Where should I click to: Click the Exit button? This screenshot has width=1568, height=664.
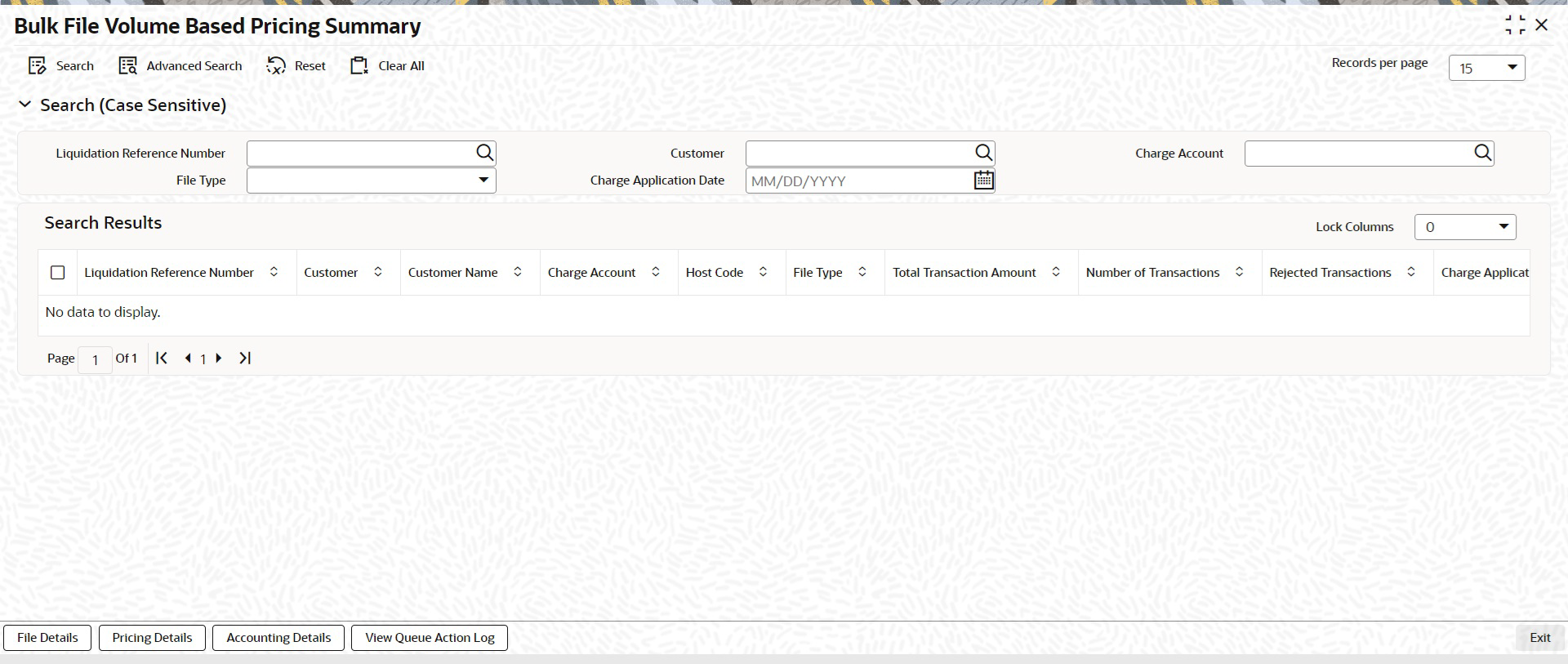pyautogui.click(x=1540, y=638)
